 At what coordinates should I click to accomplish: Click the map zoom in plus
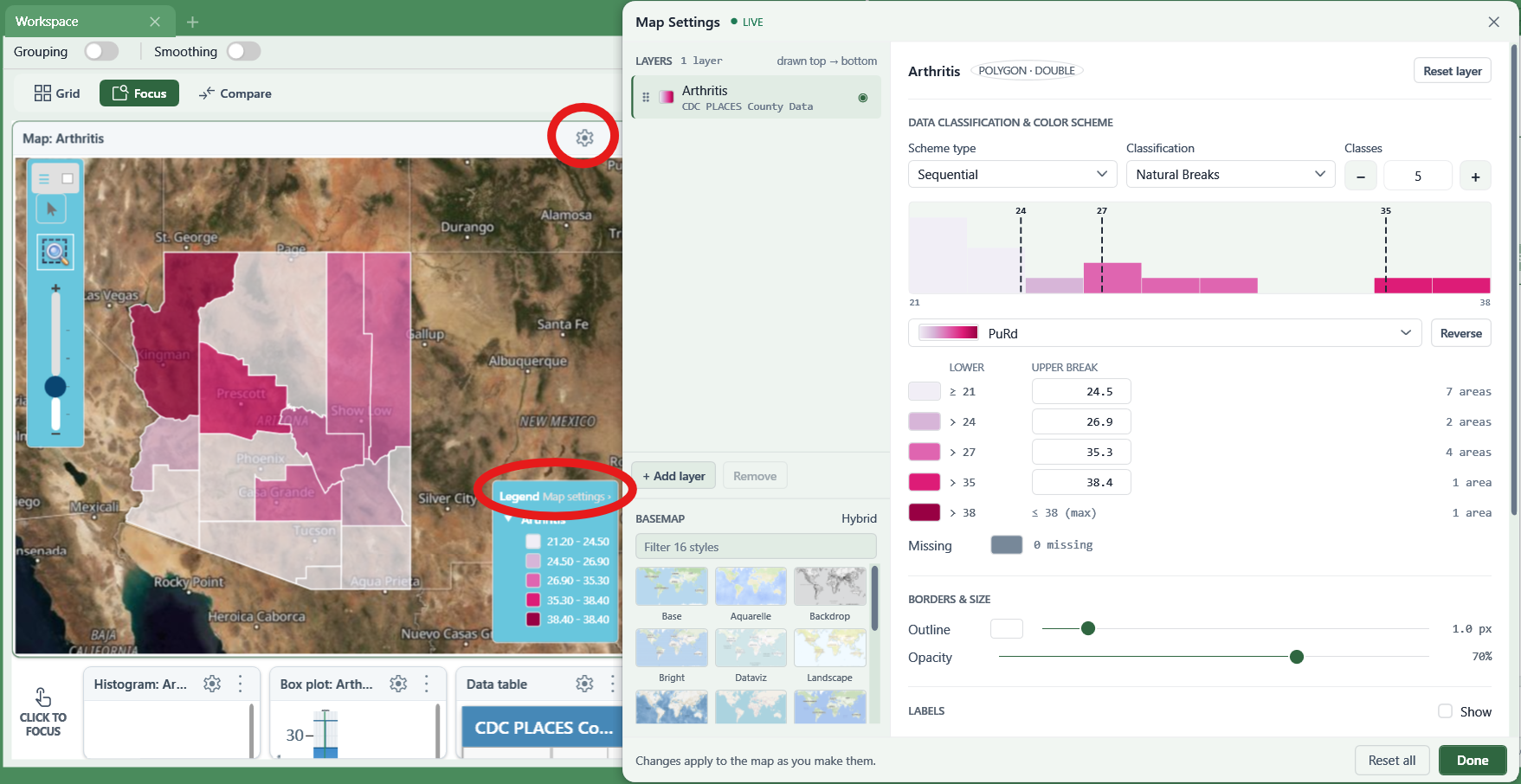(55, 288)
